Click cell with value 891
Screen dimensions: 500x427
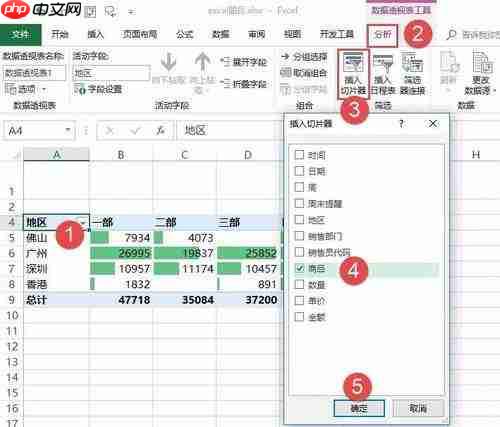(248, 284)
